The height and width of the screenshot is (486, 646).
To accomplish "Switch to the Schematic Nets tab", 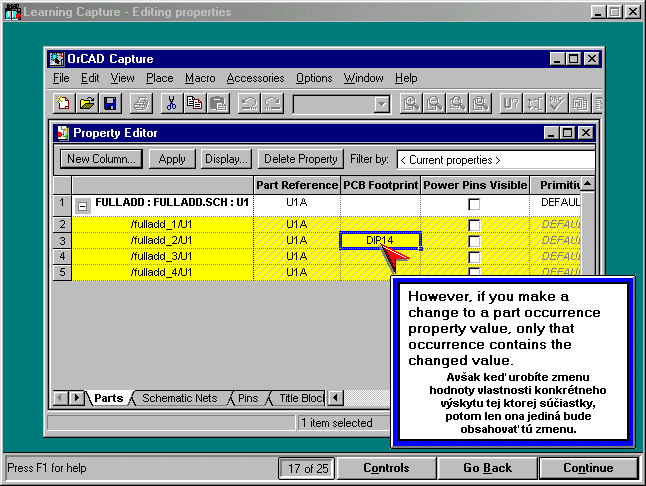I will (179, 398).
